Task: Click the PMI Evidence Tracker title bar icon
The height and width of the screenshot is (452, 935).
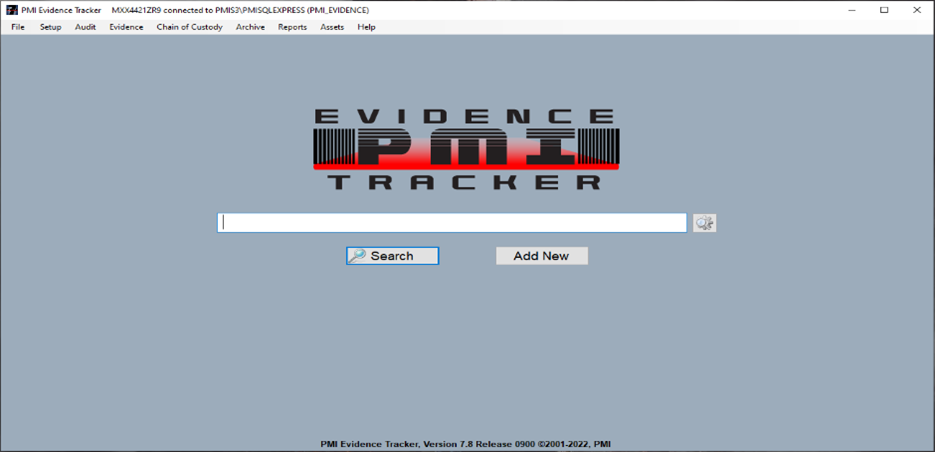Action: pyautogui.click(x=11, y=10)
